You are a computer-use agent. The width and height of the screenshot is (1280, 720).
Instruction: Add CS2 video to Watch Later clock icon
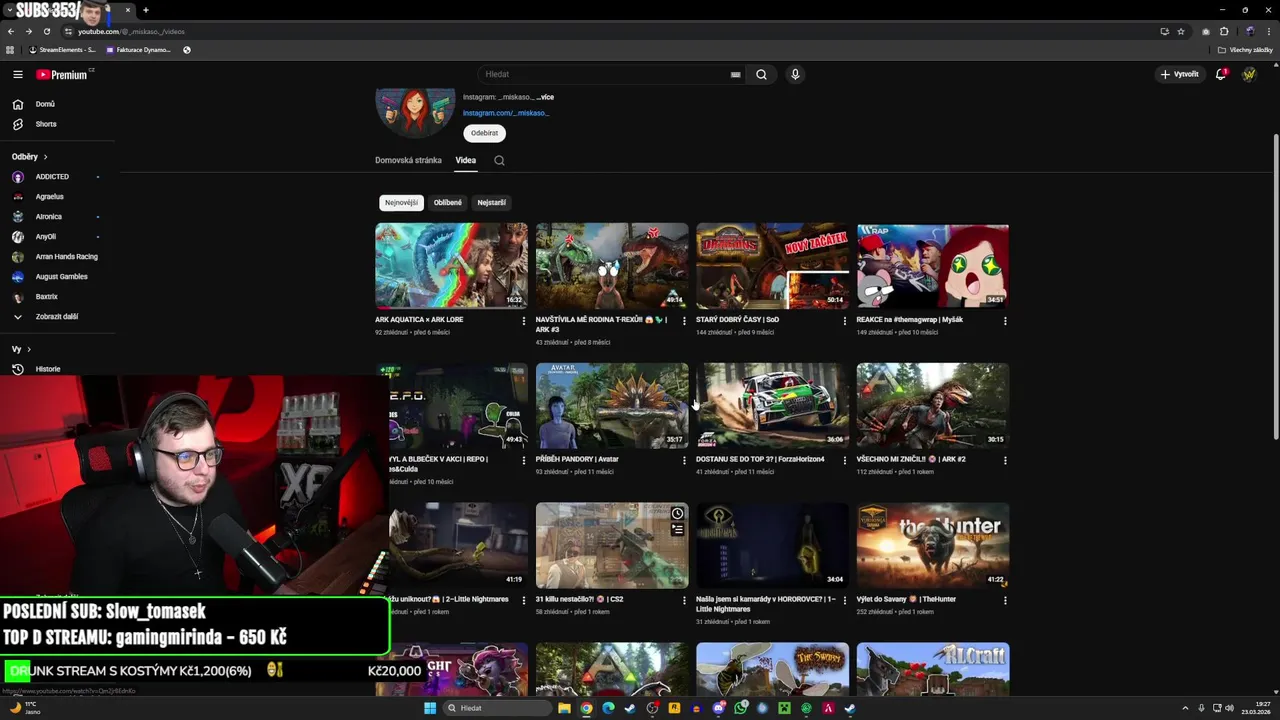(677, 514)
